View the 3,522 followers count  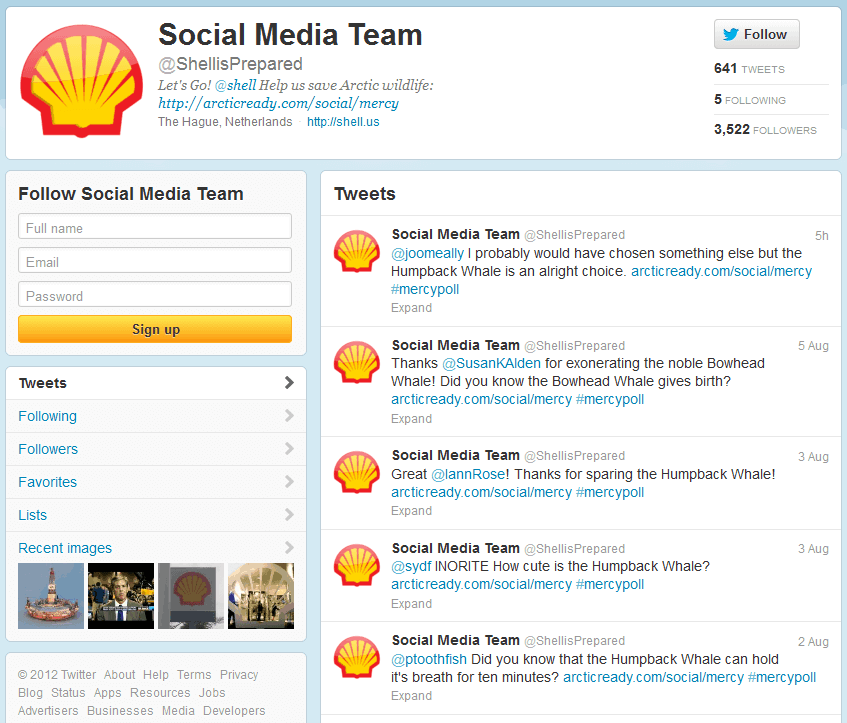click(x=765, y=130)
